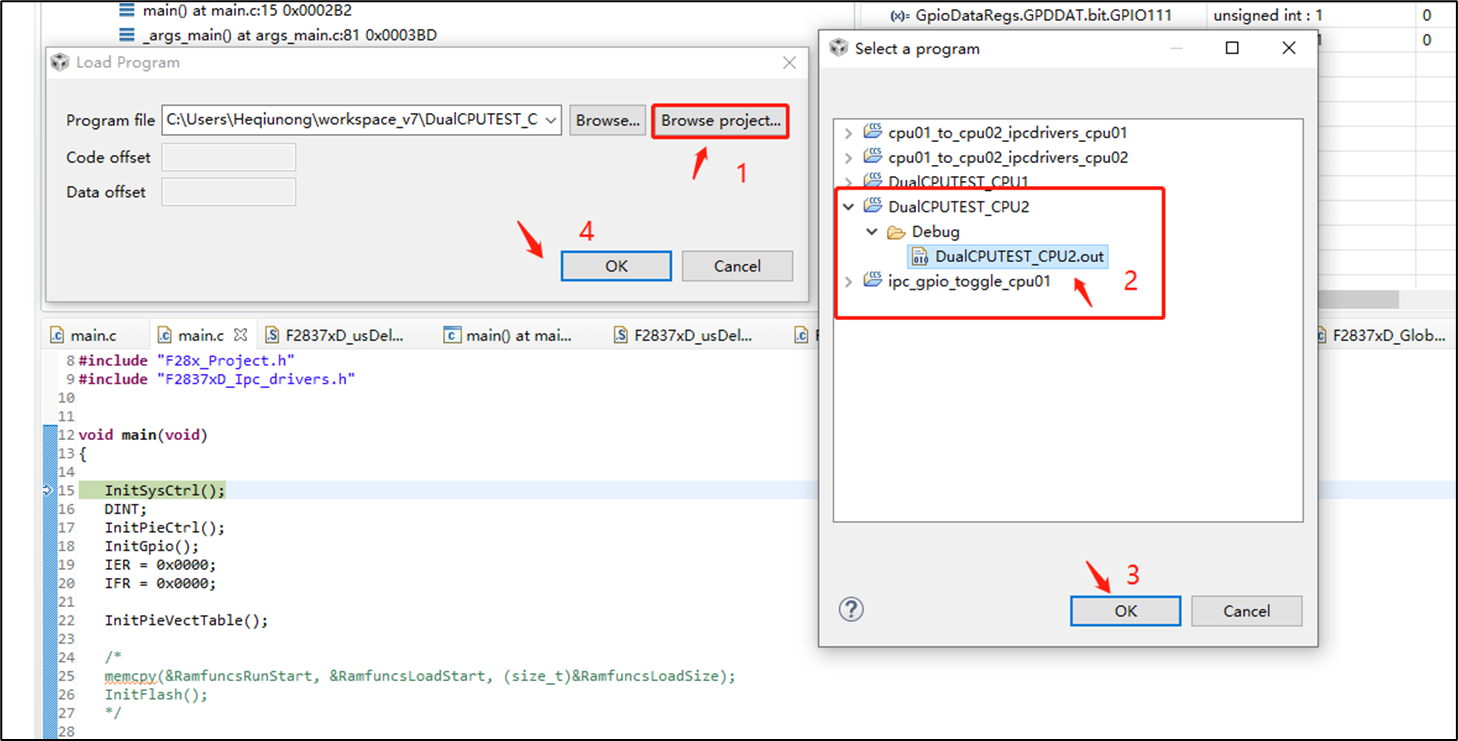Click the memcpy RamfuncsRunStart line

(420, 676)
